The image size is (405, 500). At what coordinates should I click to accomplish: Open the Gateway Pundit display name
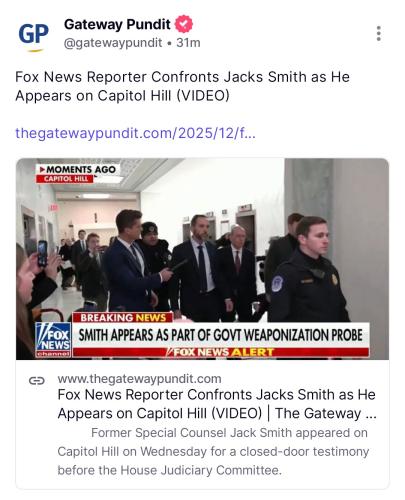click(117, 24)
